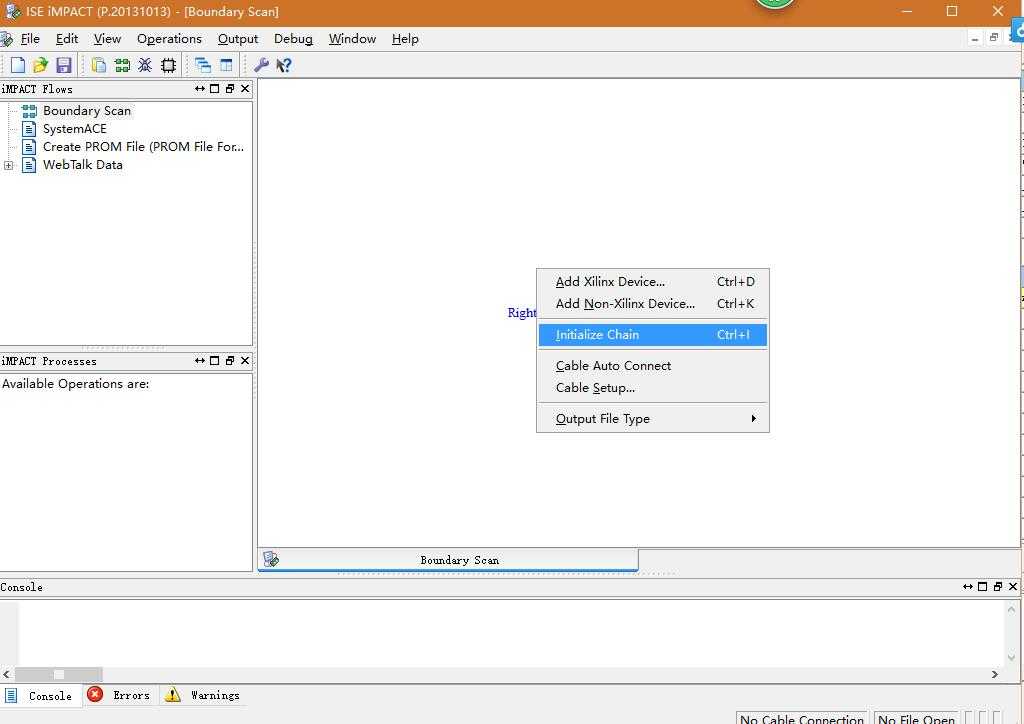Select Boundary Scan in iMPACT Flows
The image size is (1024, 724).
(x=87, y=111)
